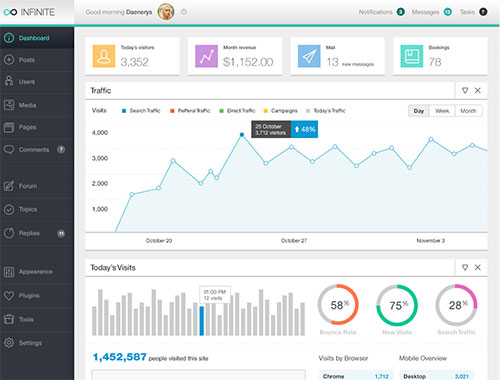The height and width of the screenshot is (380, 500).
Task: Go to the Posts menu item
Action: (x=37, y=60)
